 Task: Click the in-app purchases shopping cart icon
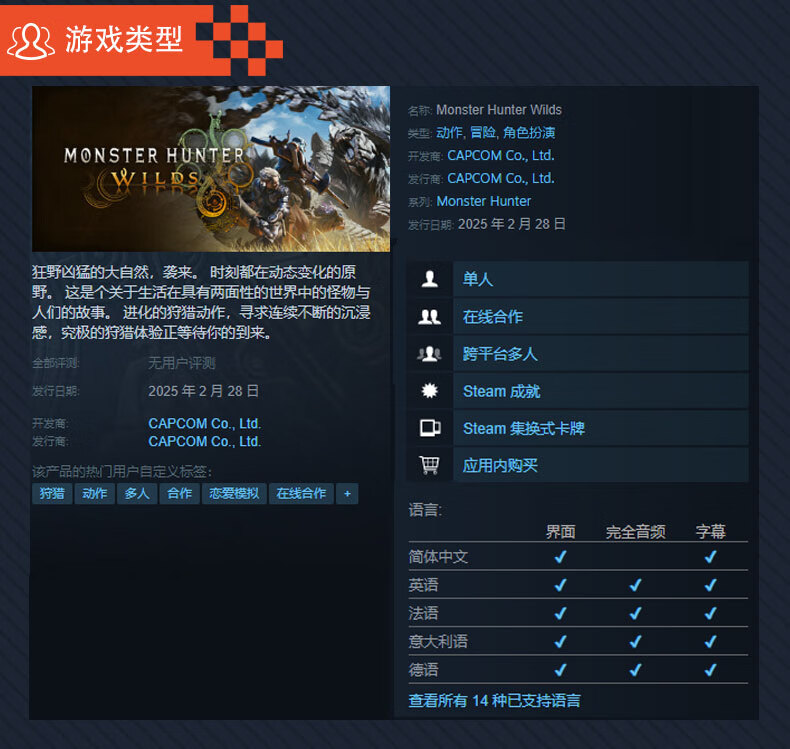[429, 465]
